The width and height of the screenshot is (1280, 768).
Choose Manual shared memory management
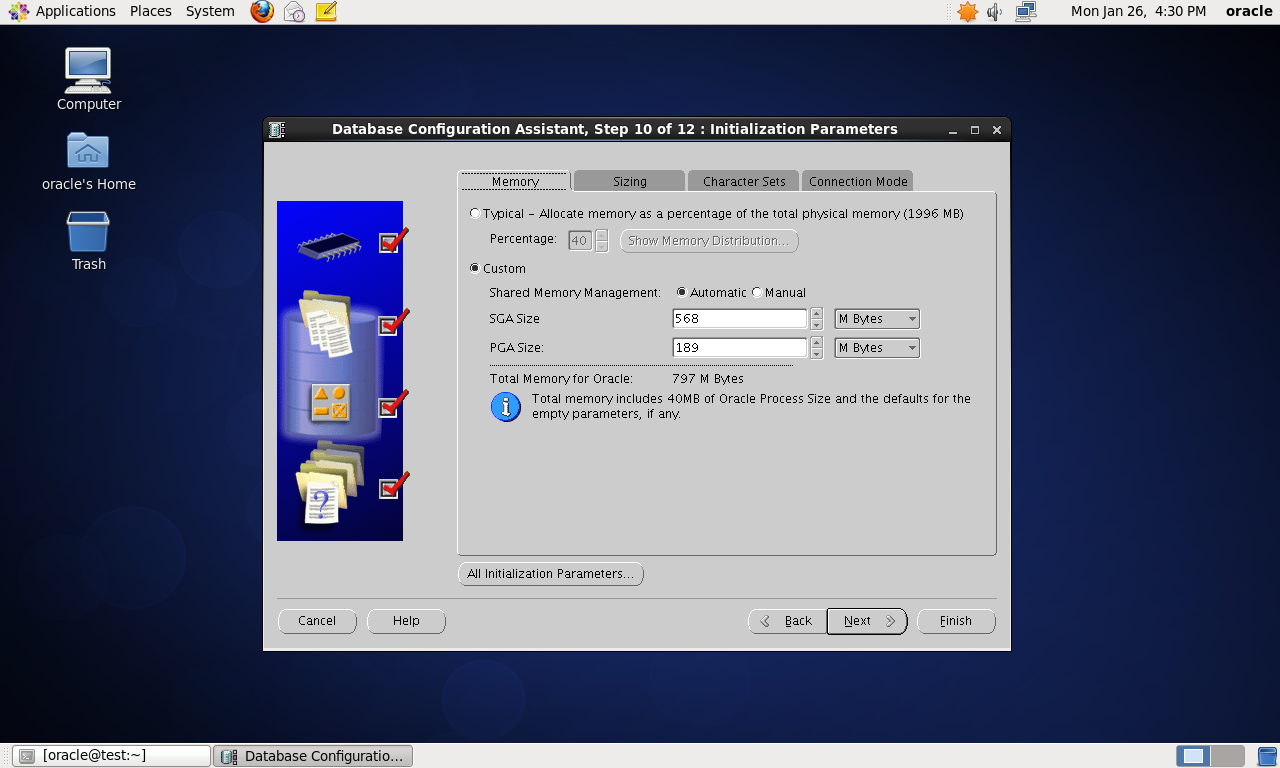click(757, 293)
